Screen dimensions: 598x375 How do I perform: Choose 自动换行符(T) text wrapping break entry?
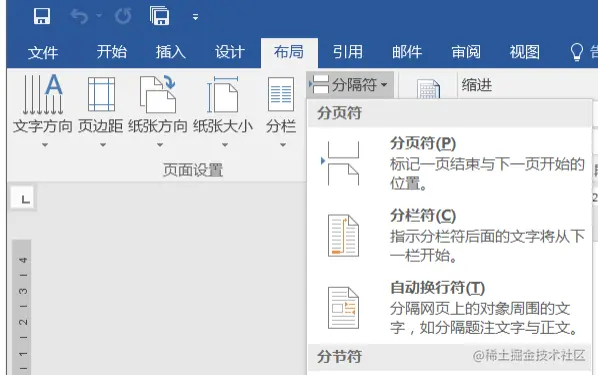pos(450,308)
